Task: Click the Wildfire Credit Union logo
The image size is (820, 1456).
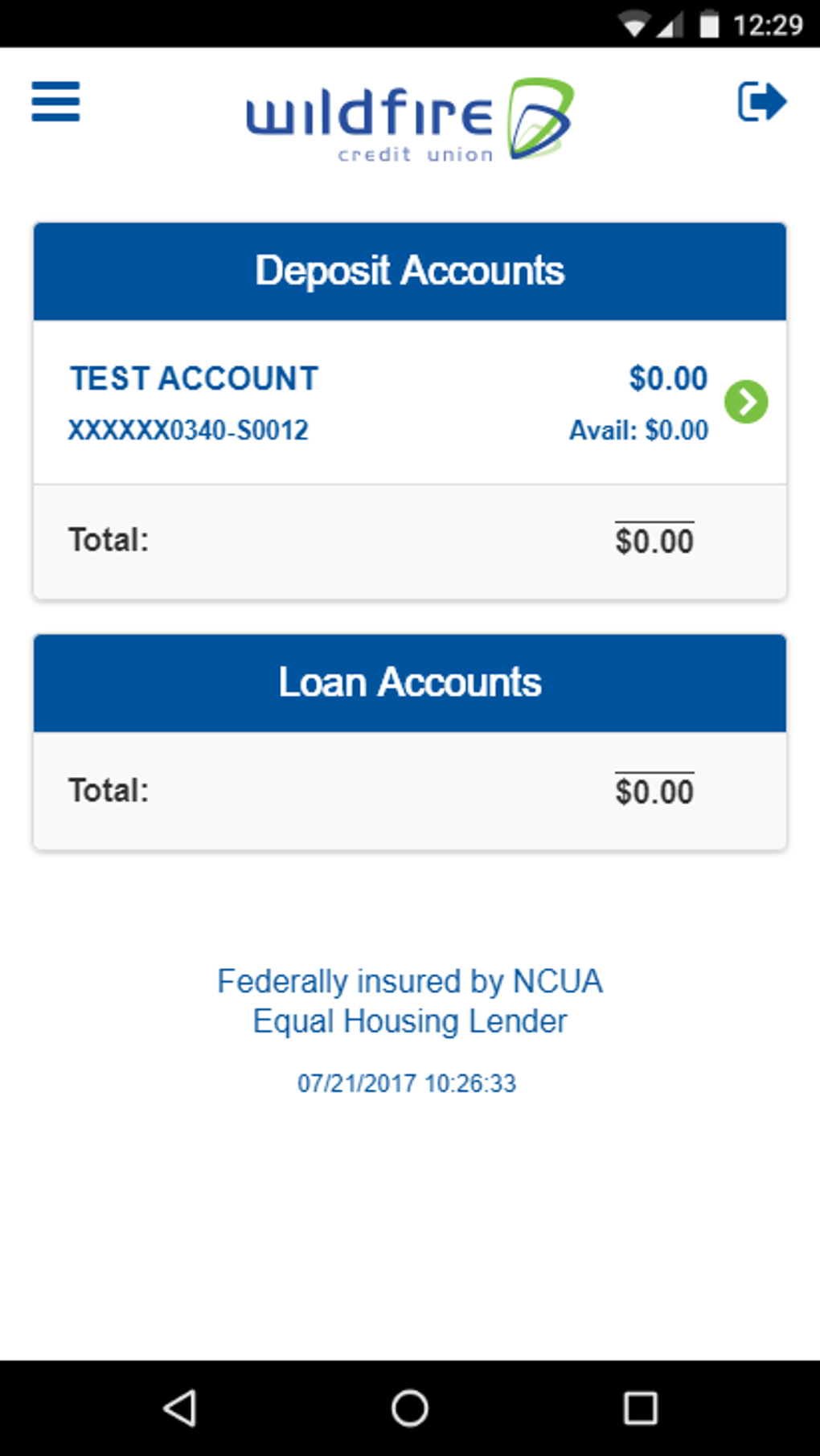Action: [409, 120]
